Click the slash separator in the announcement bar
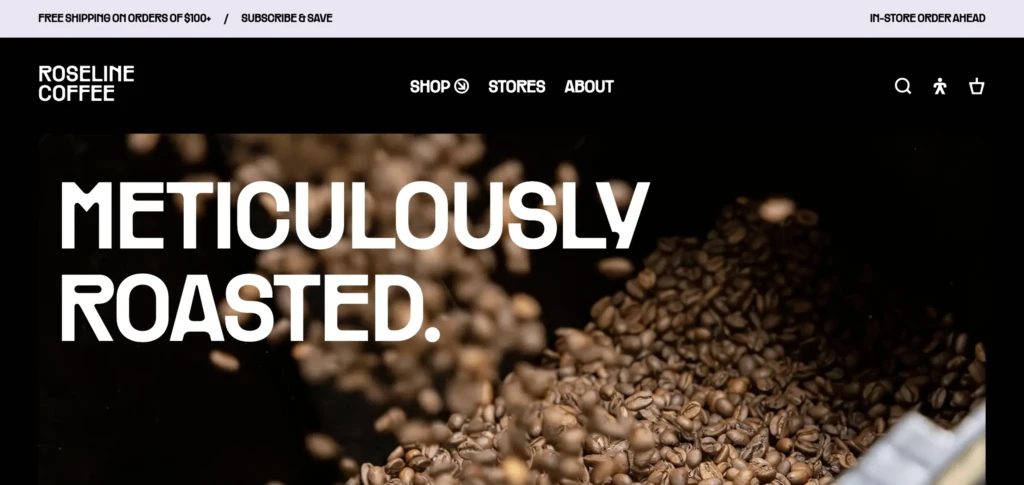 226,18
